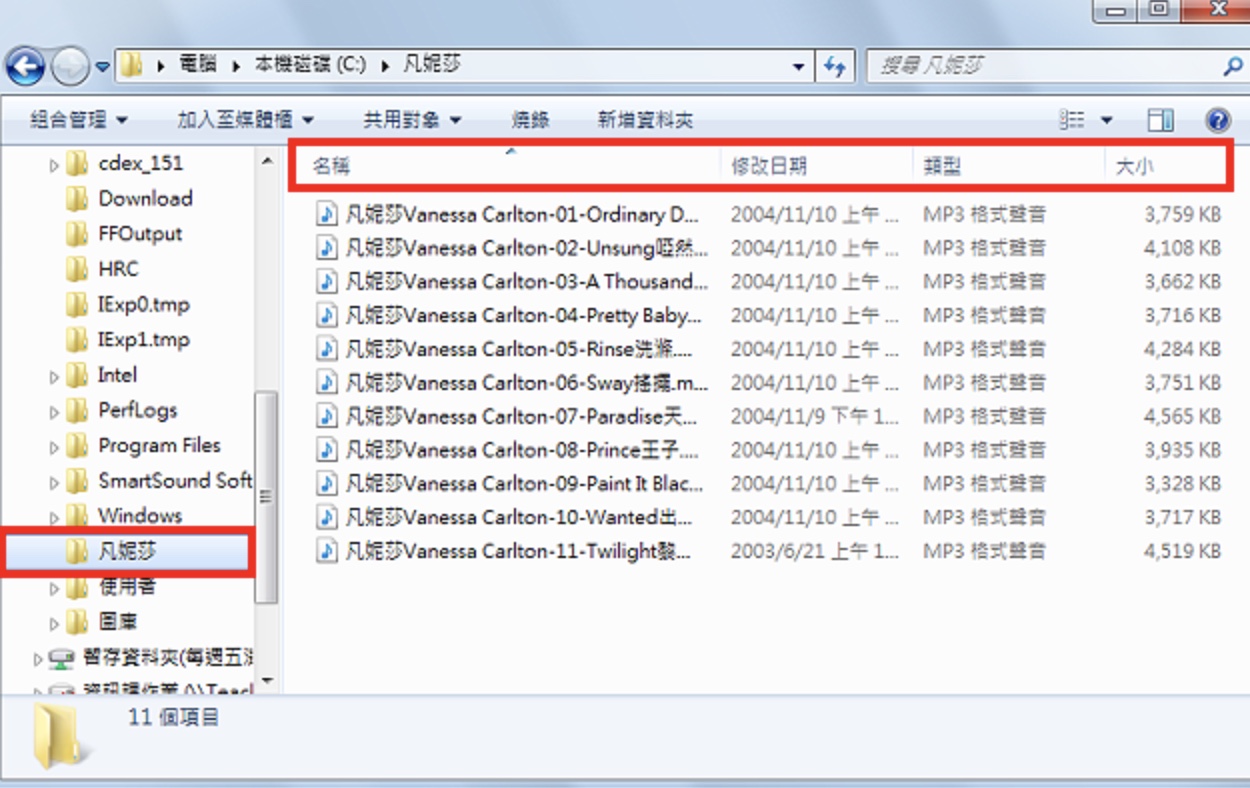This screenshot has width=1250, height=788.
Task: Click 本機磁碟 (C:) in address breadcrumb
Action: pos(310,65)
